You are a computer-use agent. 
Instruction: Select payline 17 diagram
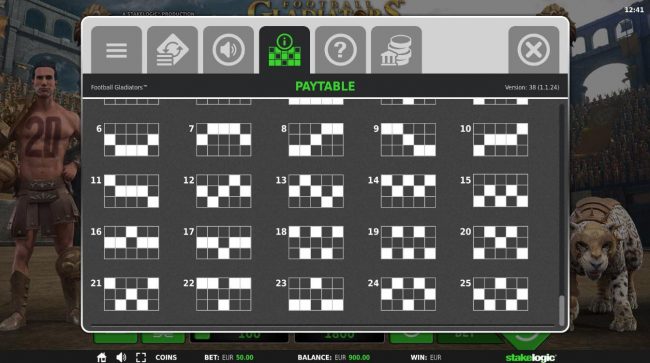[x=224, y=242]
